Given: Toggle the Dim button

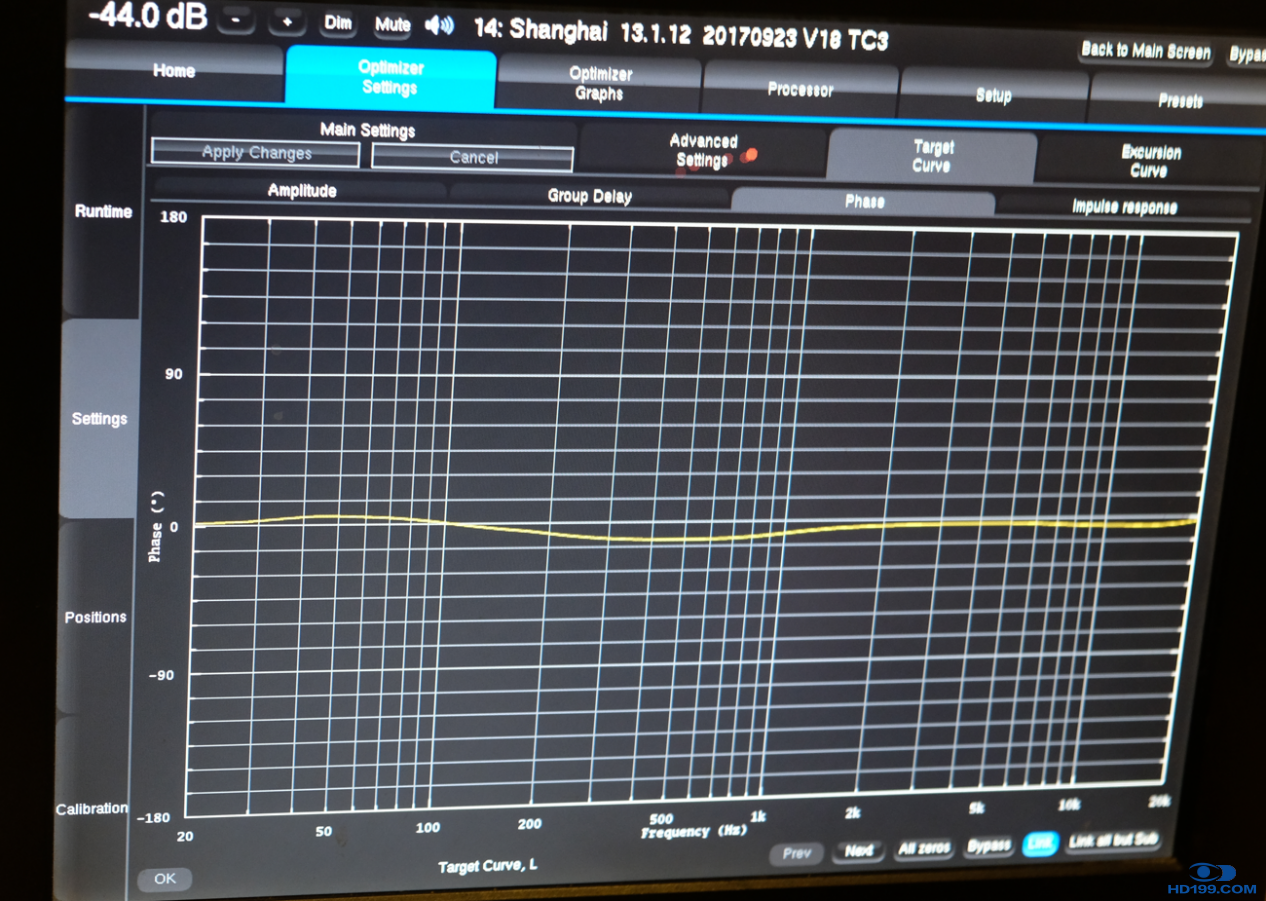Looking at the screenshot, I should click(x=338, y=24).
